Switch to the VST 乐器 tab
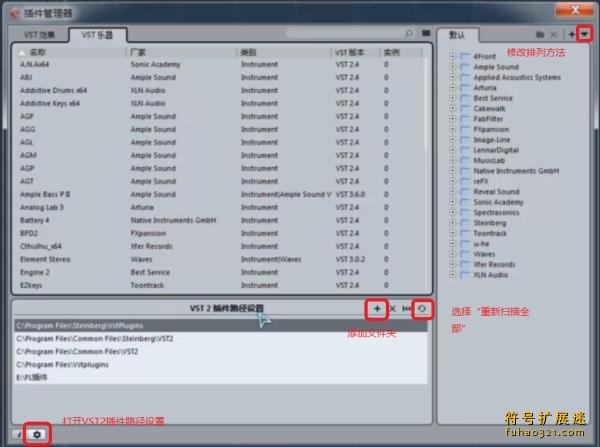The image size is (600, 447). 98,35
